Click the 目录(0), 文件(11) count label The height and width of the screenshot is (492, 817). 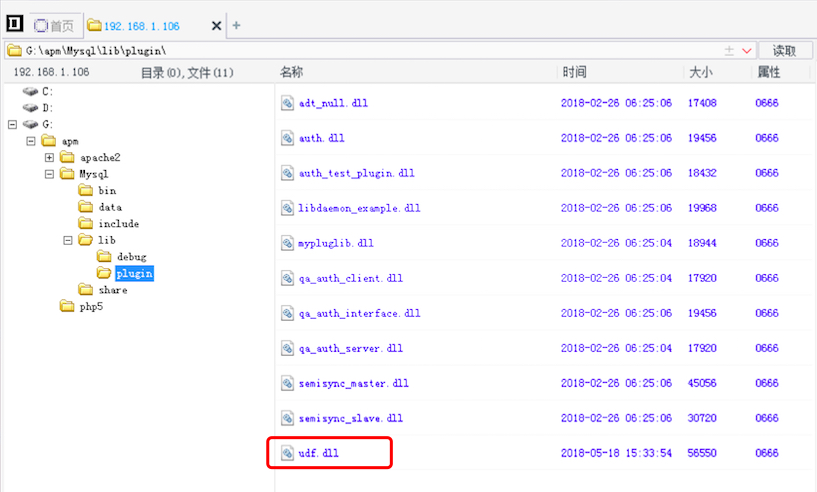188,72
